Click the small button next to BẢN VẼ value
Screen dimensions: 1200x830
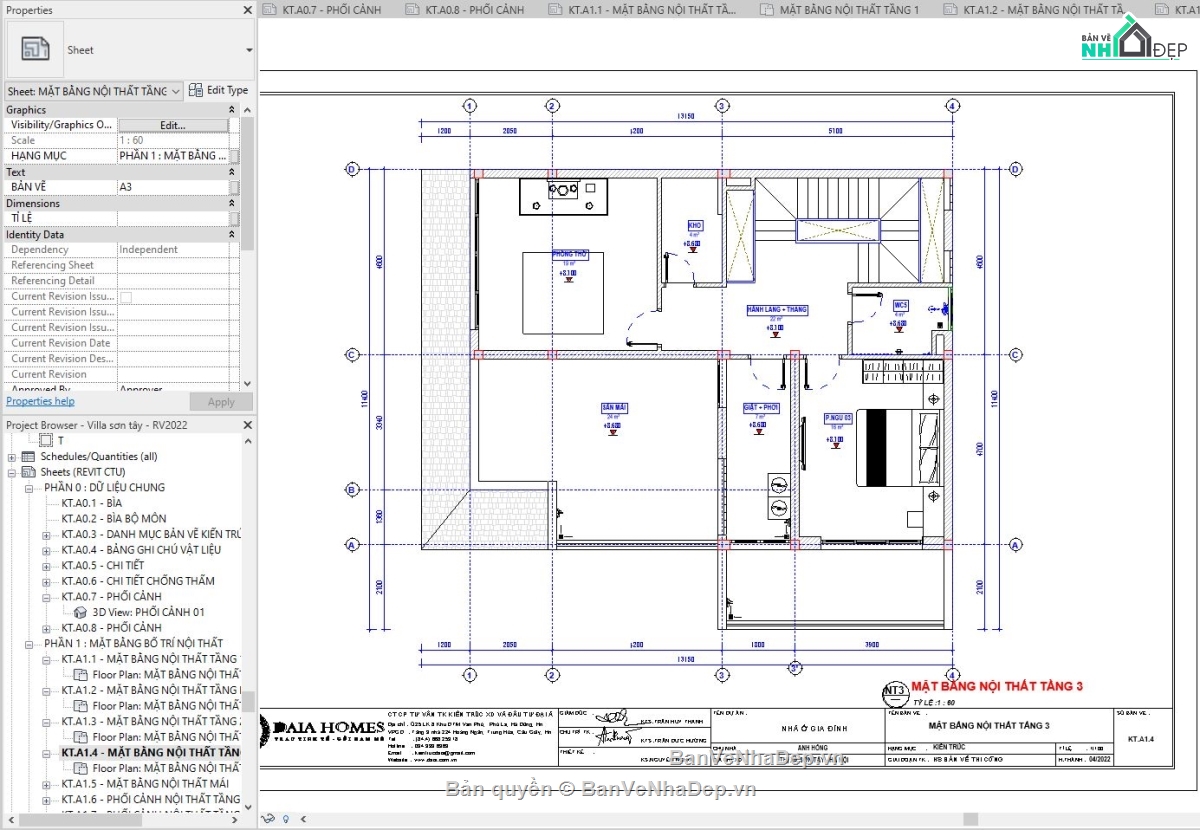click(234, 187)
